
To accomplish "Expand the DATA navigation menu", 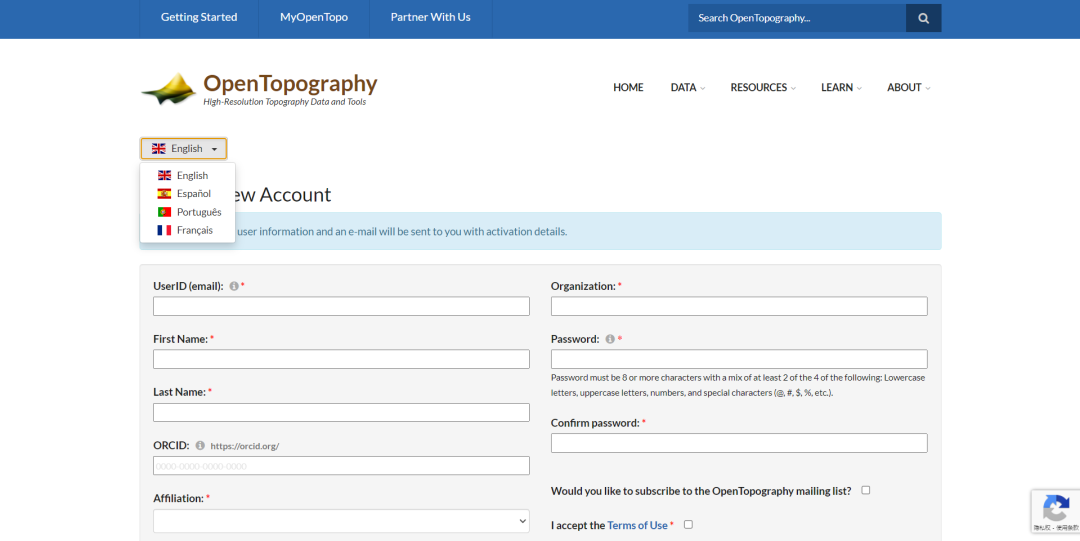I will [x=687, y=88].
